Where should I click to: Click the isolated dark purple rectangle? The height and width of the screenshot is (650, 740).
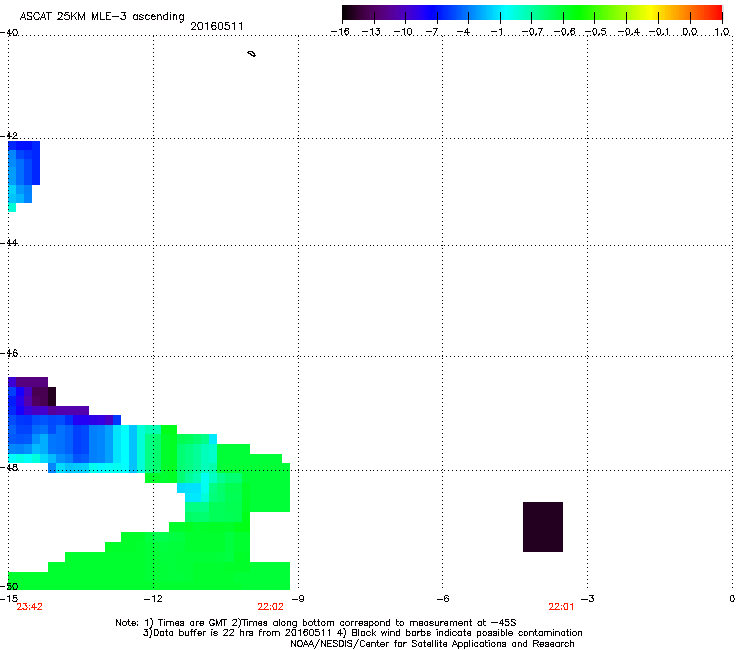click(543, 527)
